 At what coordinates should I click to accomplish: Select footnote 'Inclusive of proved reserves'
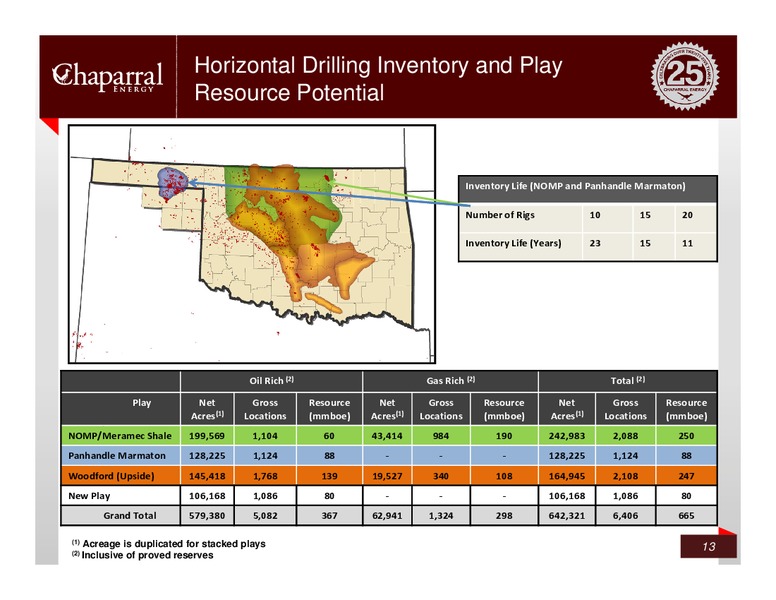click(x=147, y=555)
